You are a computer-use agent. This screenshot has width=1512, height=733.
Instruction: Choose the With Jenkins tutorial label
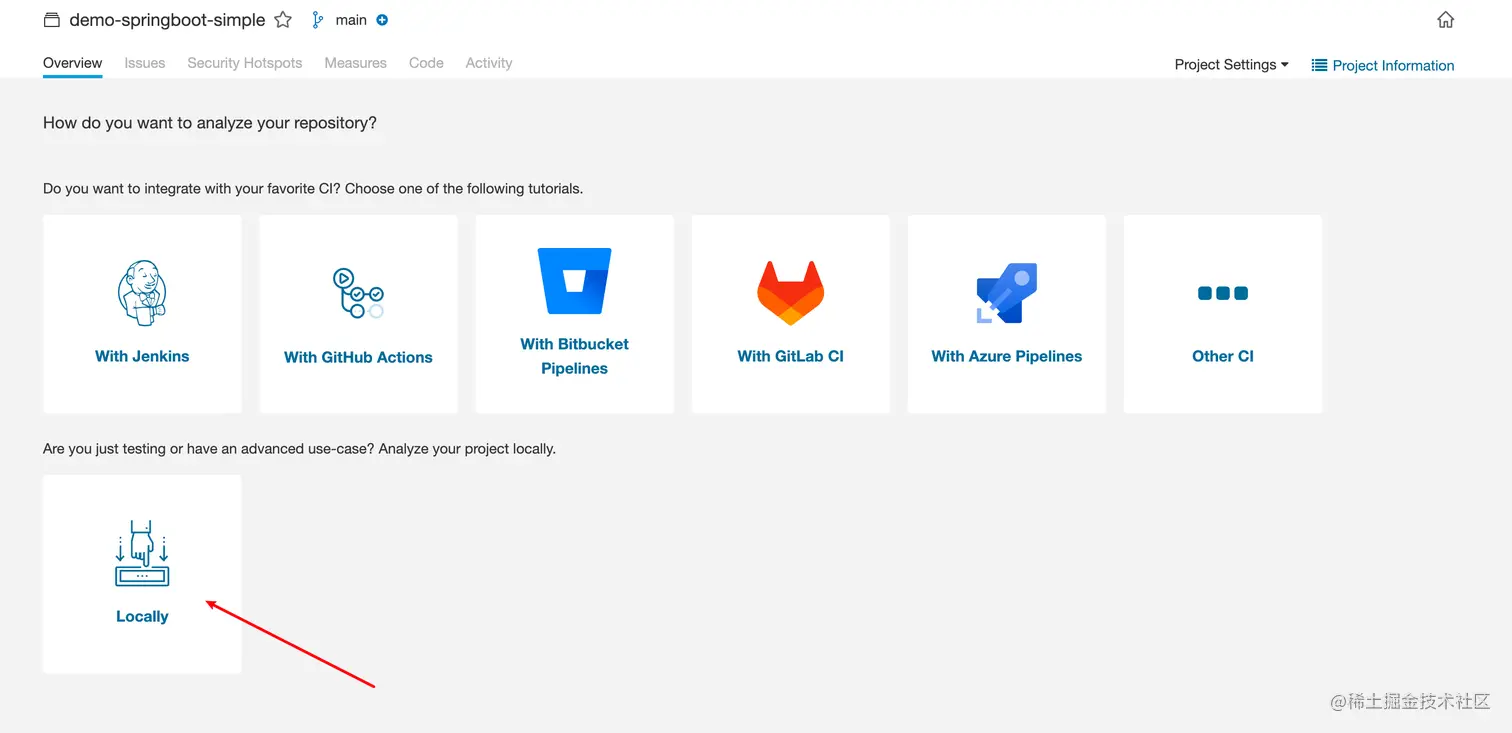click(142, 356)
